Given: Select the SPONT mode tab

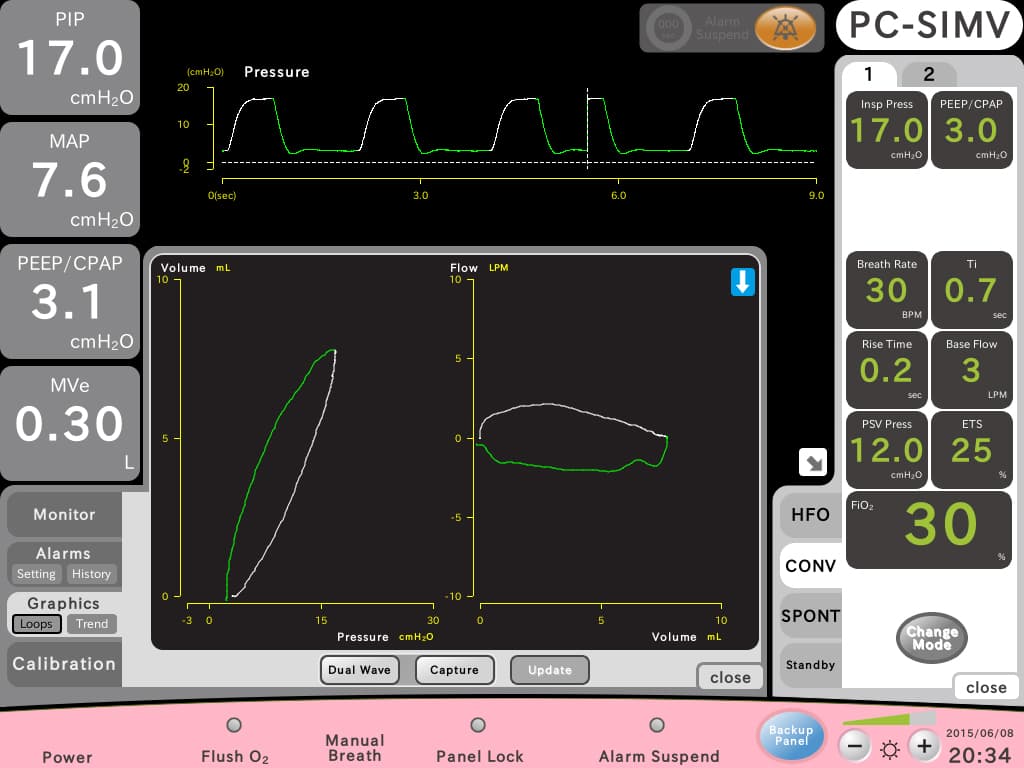Looking at the screenshot, I should 810,616.
